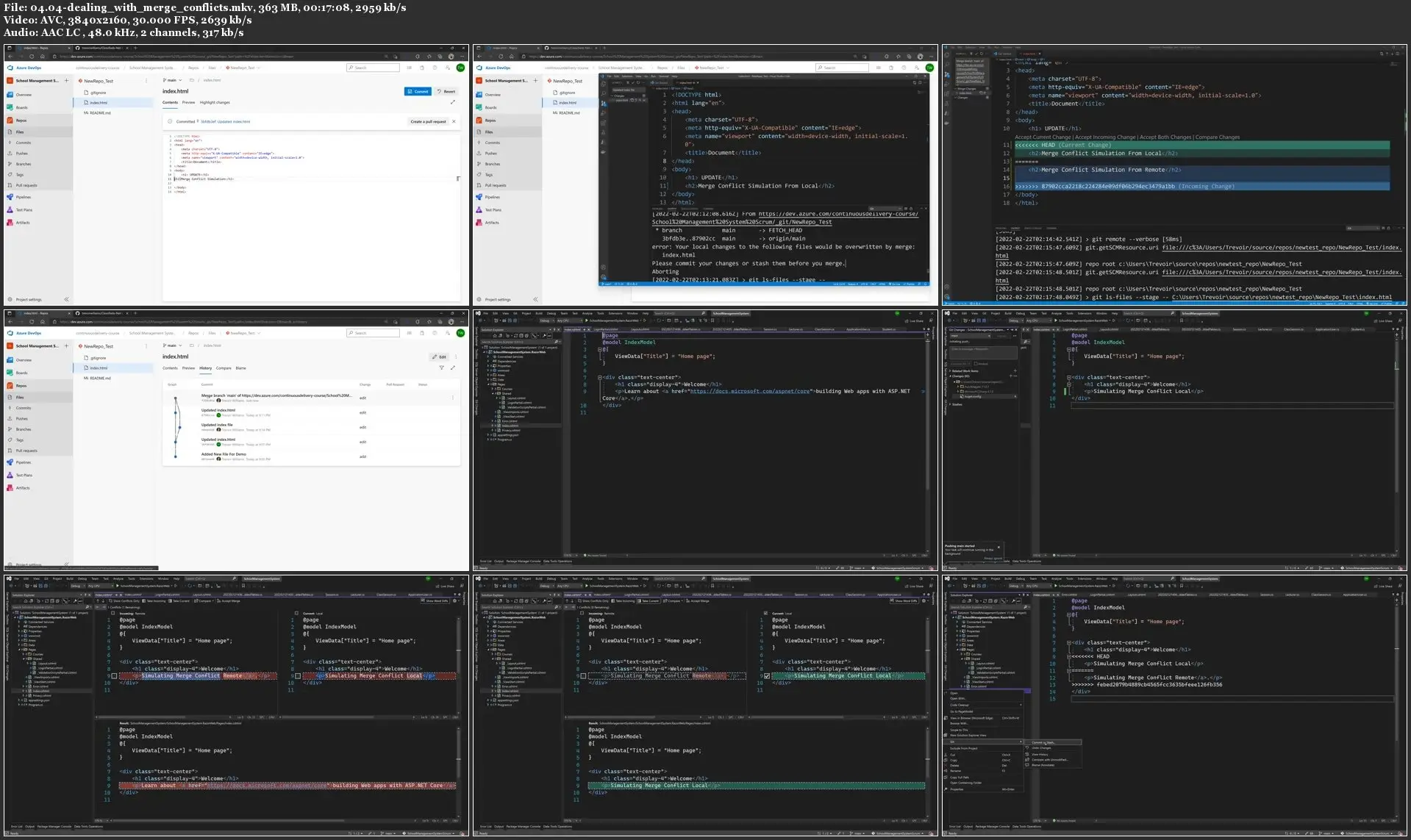Screen dimensions: 1411x840
Task: Dismiss the Committed notification with its X icon
Action: click(454, 121)
